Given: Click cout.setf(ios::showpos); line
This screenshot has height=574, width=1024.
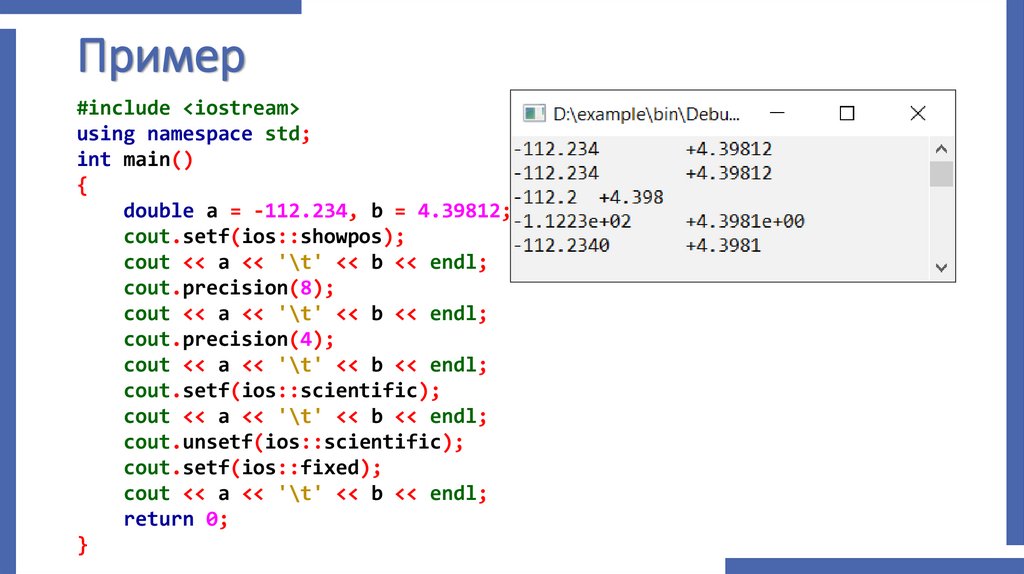Looking at the screenshot, I should (264, 236).
